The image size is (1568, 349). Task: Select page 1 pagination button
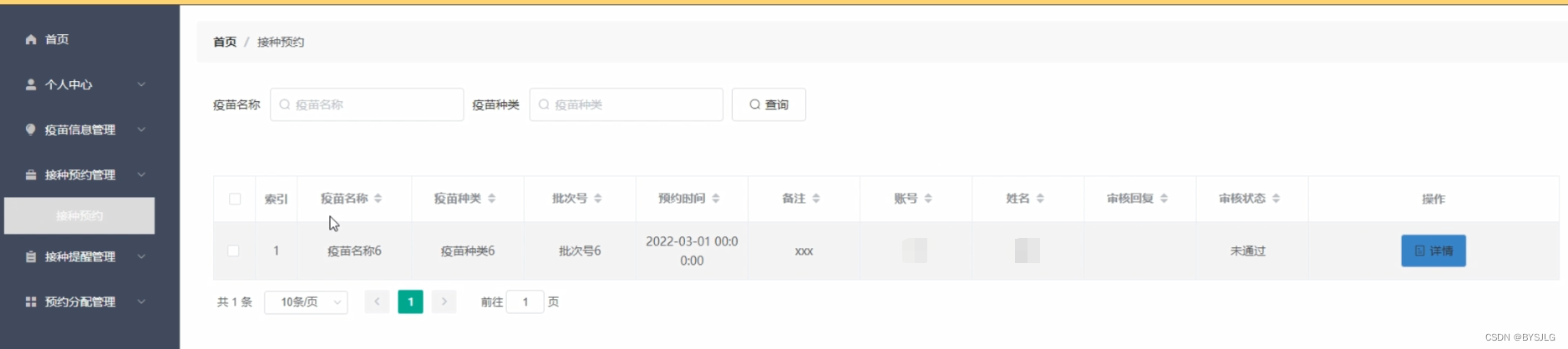pyautogui.click(x=410, y=301)
